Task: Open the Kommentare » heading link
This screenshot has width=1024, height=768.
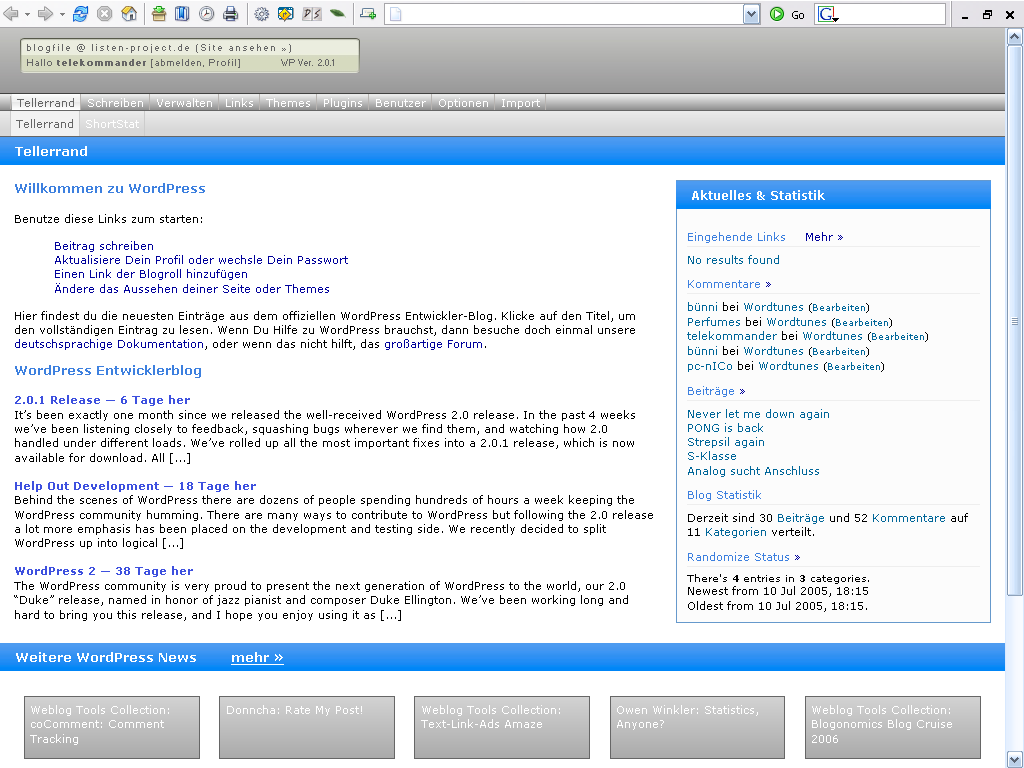Action: click(729, 283)
